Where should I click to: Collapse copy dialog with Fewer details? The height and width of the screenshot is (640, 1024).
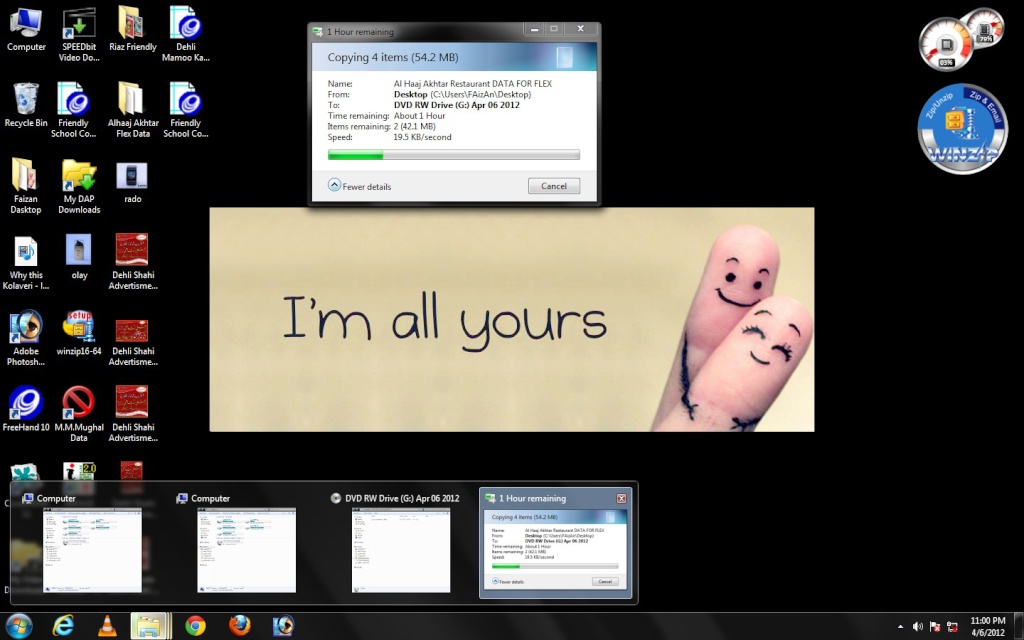(359, 186)
